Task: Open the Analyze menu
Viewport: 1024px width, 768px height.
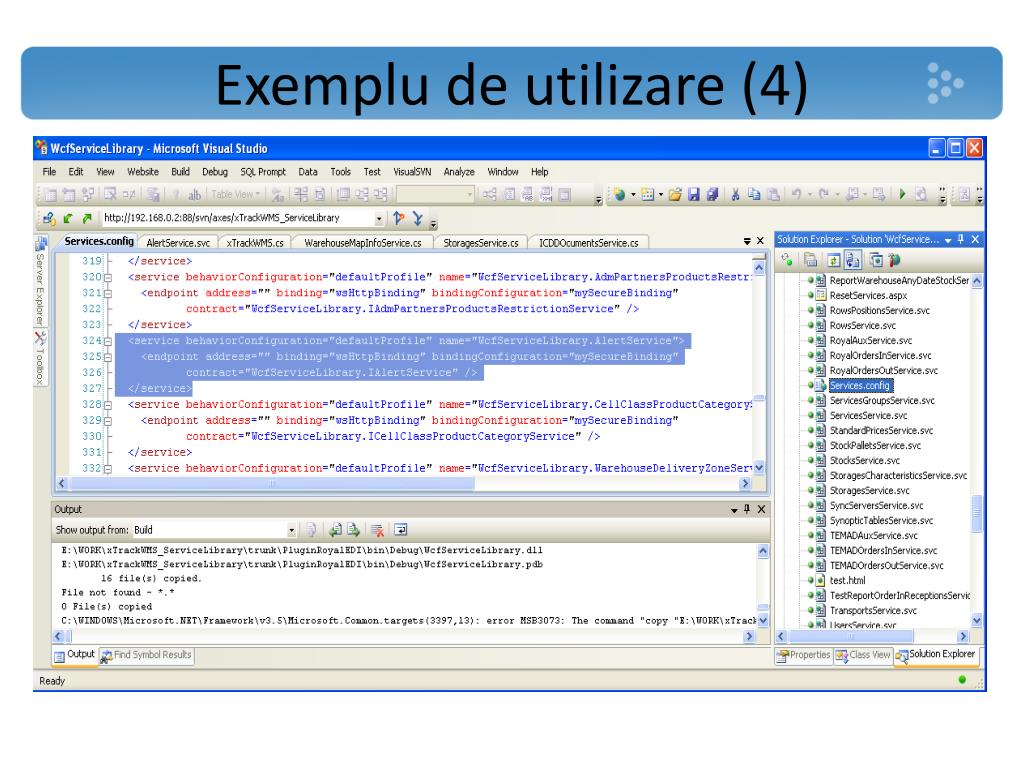Action: 459,172
